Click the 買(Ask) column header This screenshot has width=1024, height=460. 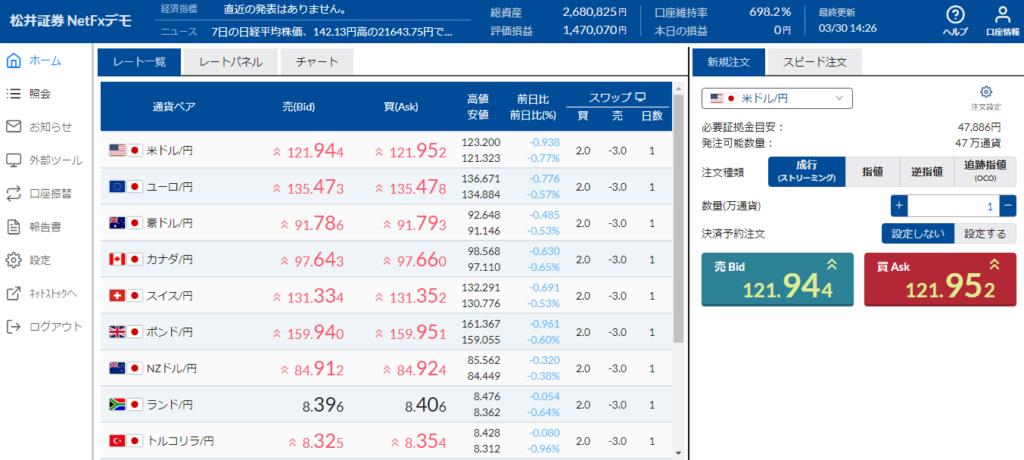tap(400, 107)
